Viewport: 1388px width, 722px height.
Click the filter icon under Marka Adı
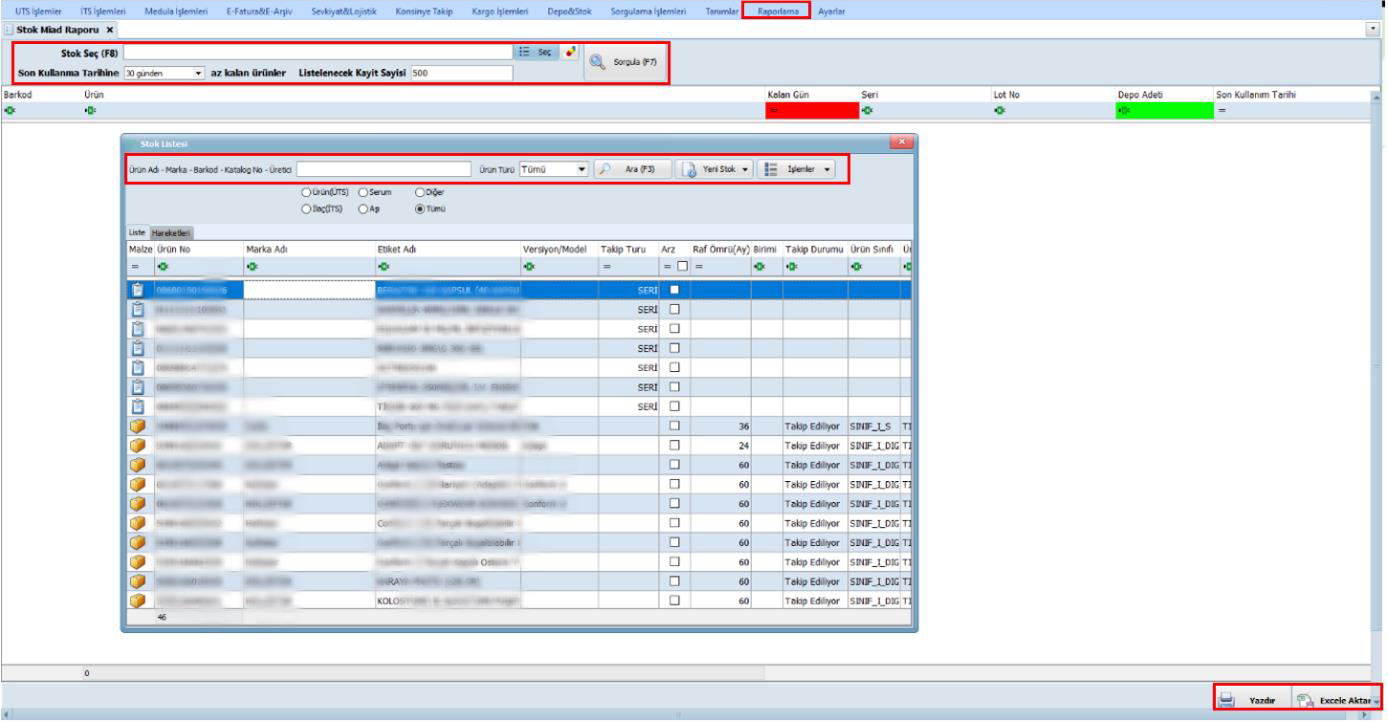tap(252, 267)
